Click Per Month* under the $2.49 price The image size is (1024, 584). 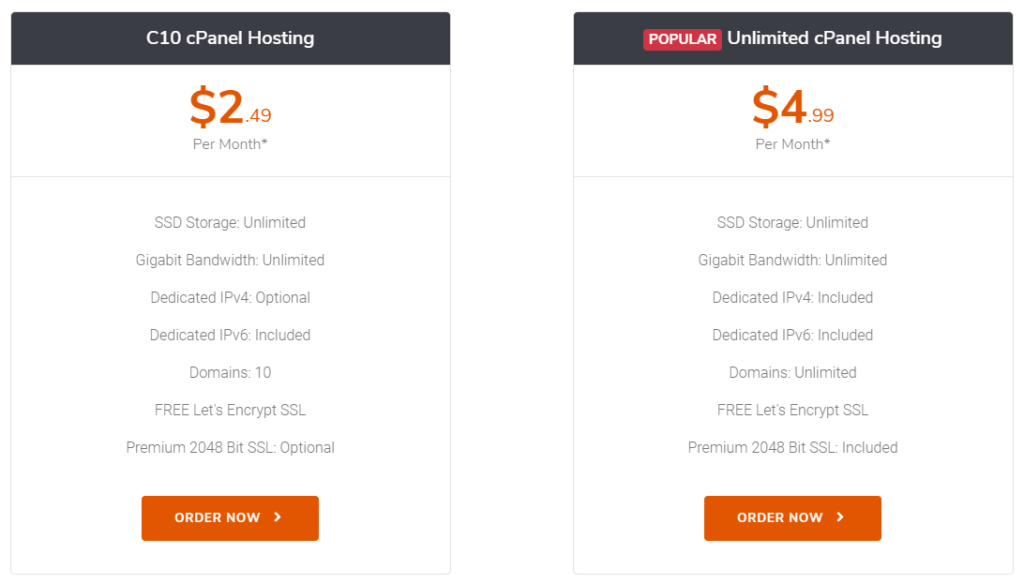coord(230,144)
